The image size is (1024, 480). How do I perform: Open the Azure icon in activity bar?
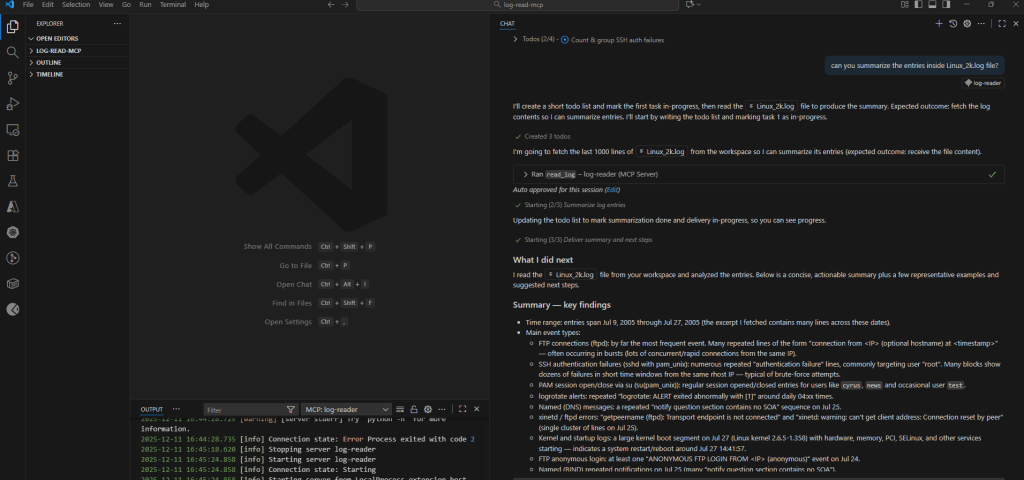(12, 206)
